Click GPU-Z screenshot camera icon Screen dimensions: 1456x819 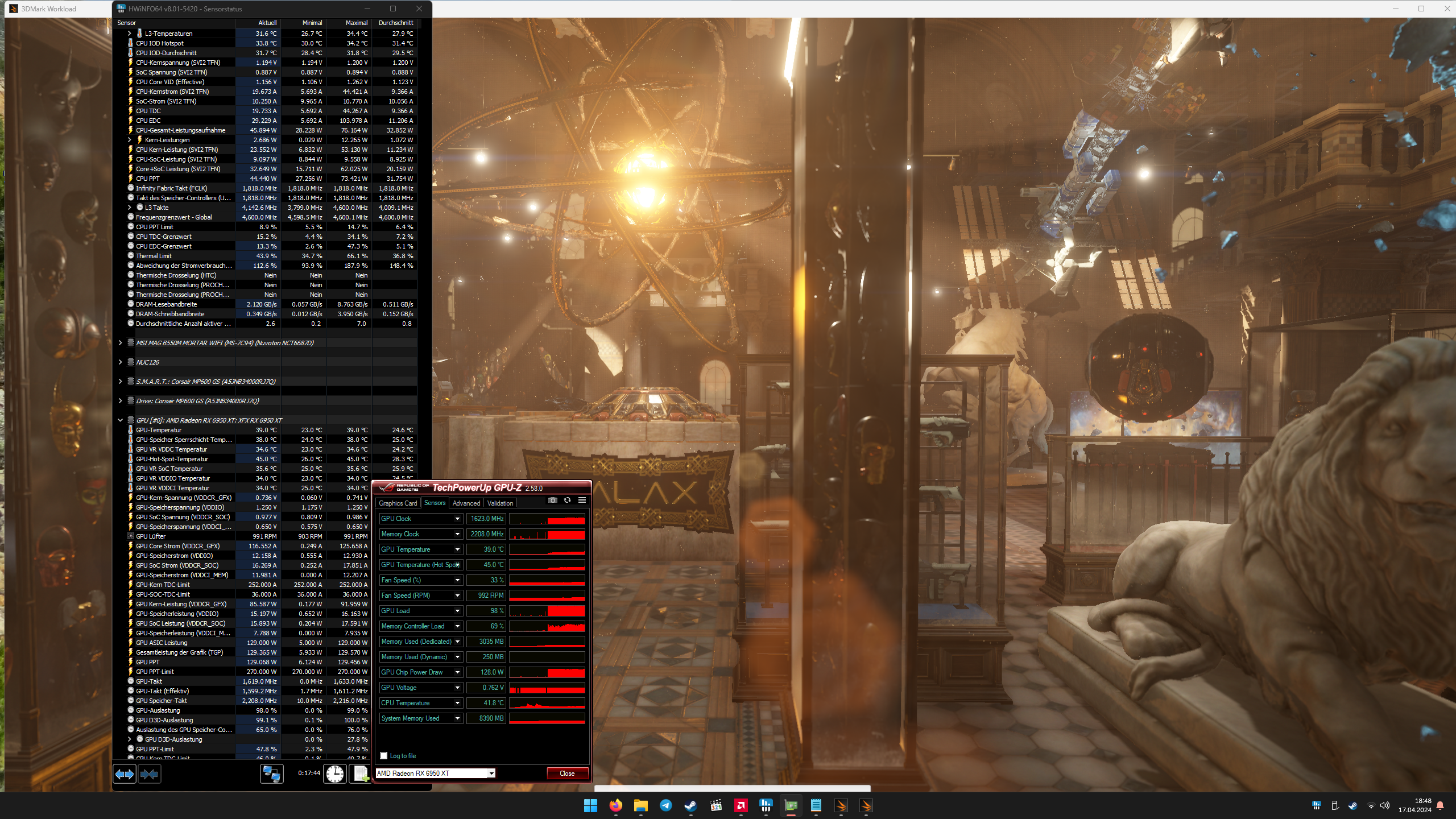pyautogui.click(x=552, y=500)
